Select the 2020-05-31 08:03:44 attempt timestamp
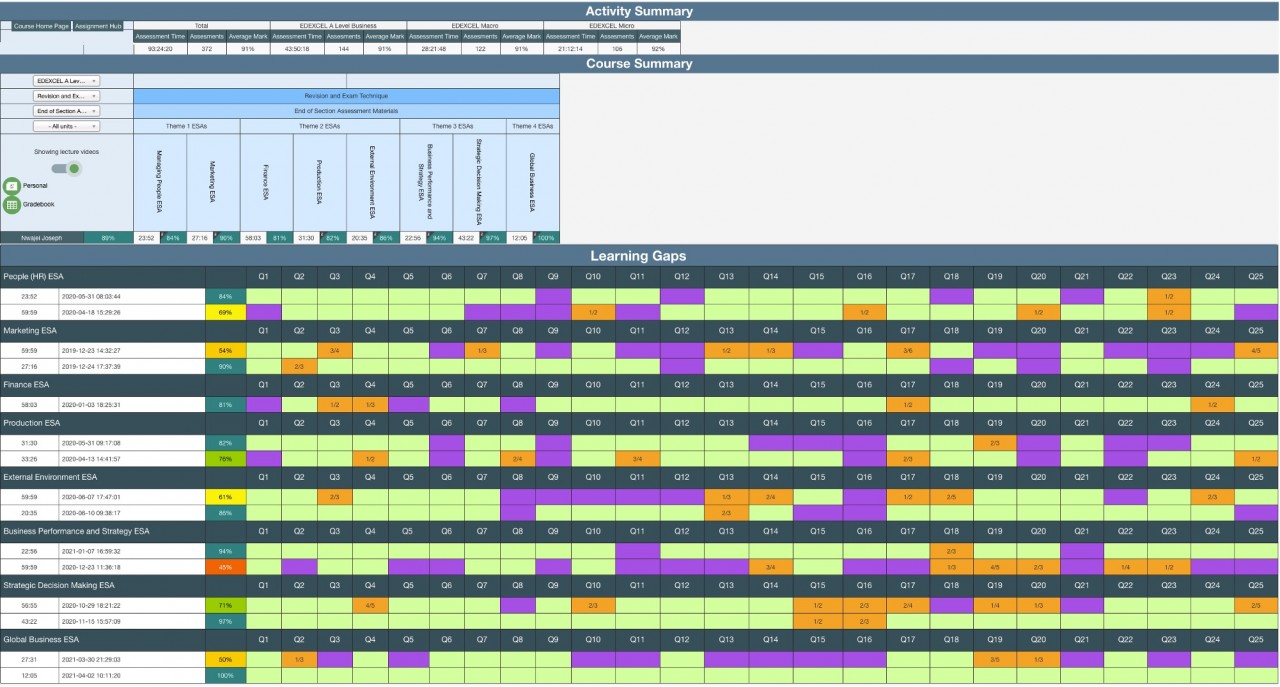The width and height of the screenshot is (1280, 687). [x=91, y=297]
